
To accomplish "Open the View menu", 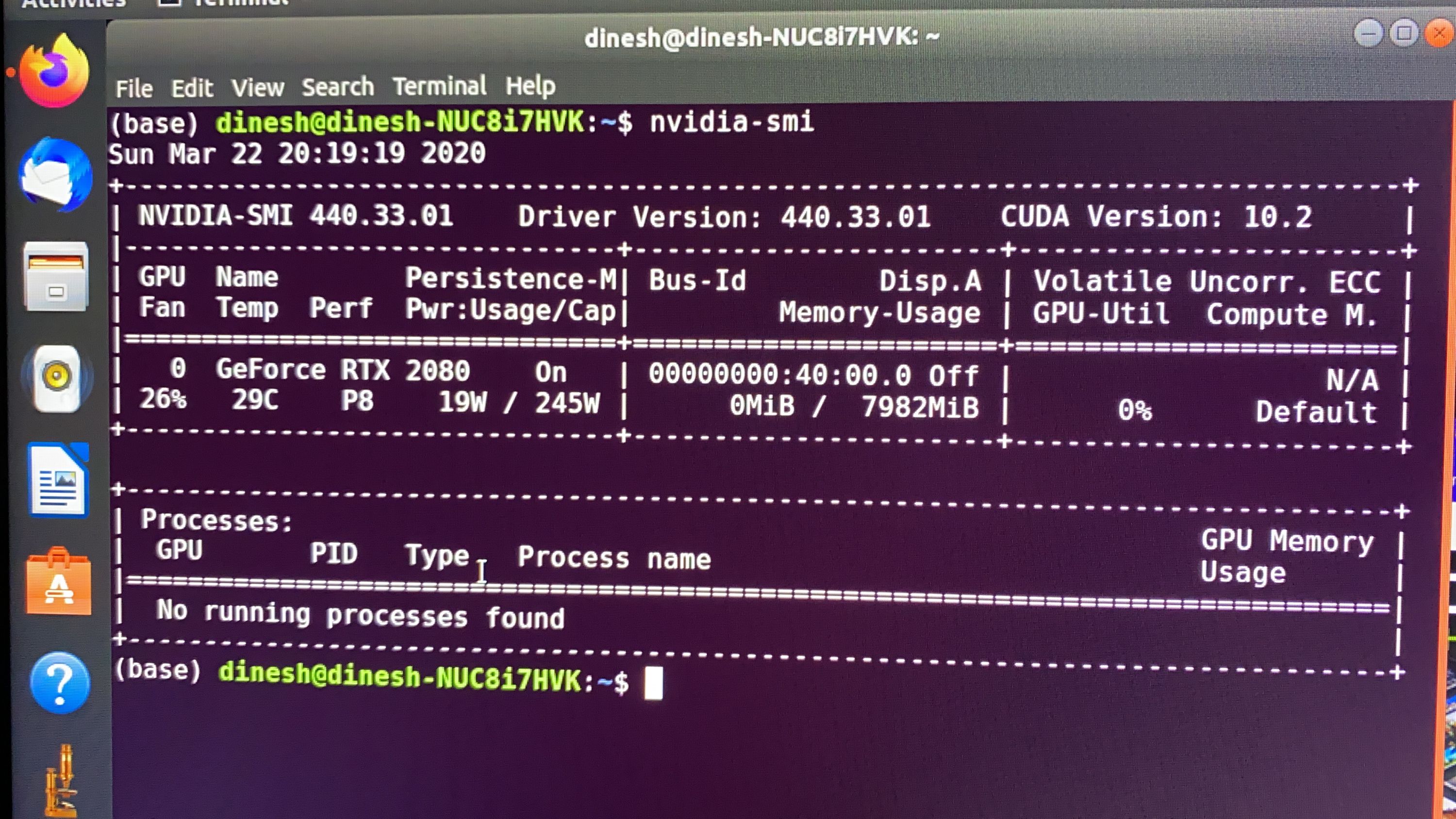I will pos(258,88).
